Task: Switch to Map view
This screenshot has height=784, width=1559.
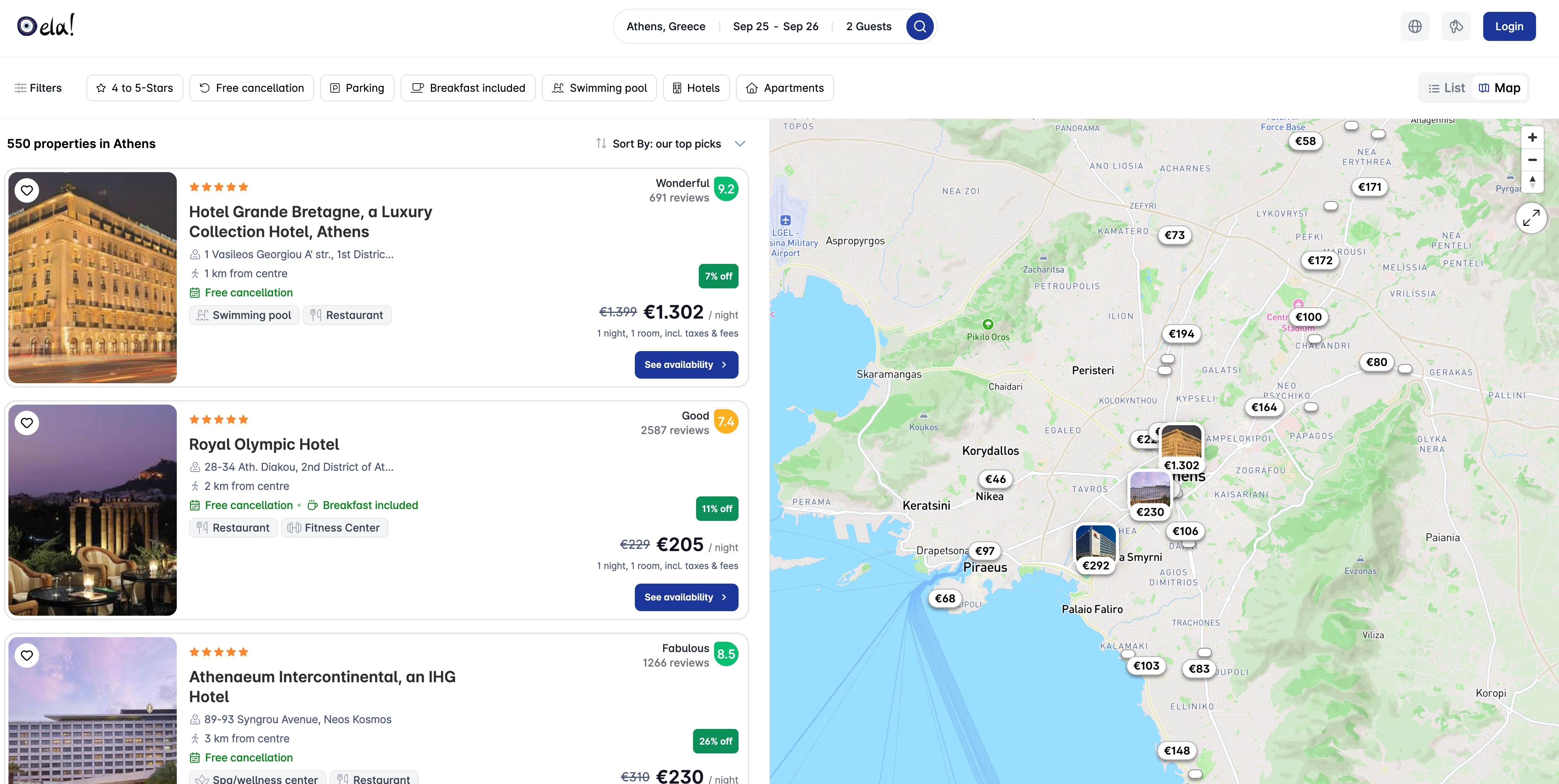Action: point(1499,88)
